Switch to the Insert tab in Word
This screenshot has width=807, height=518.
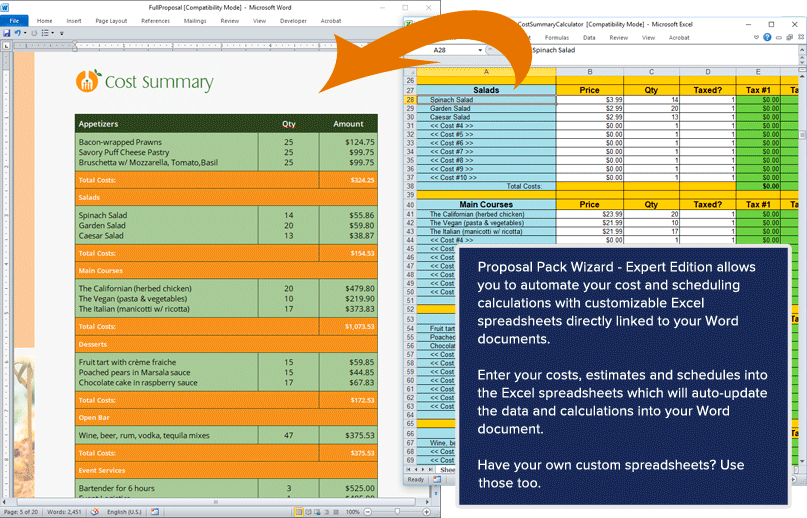[x=74, y=21]
